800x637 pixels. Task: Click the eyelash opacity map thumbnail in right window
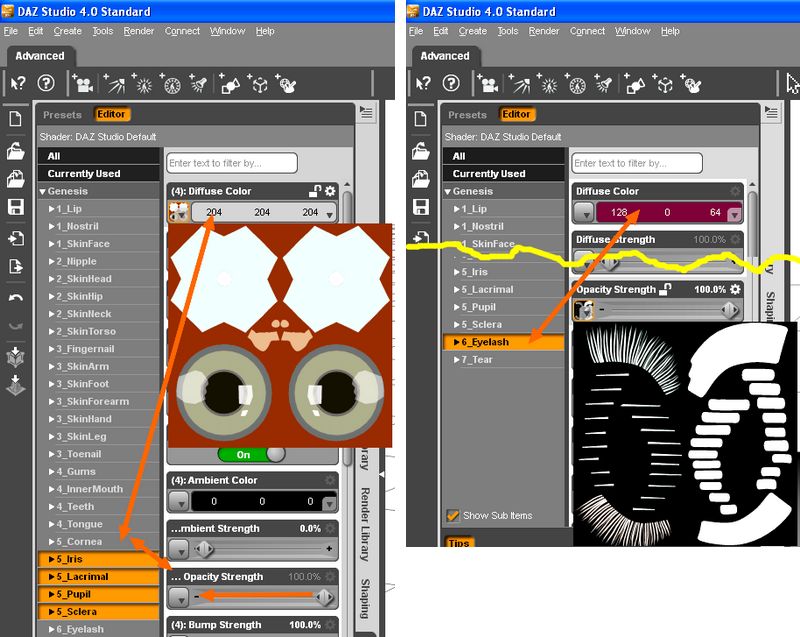coord(584,310)
